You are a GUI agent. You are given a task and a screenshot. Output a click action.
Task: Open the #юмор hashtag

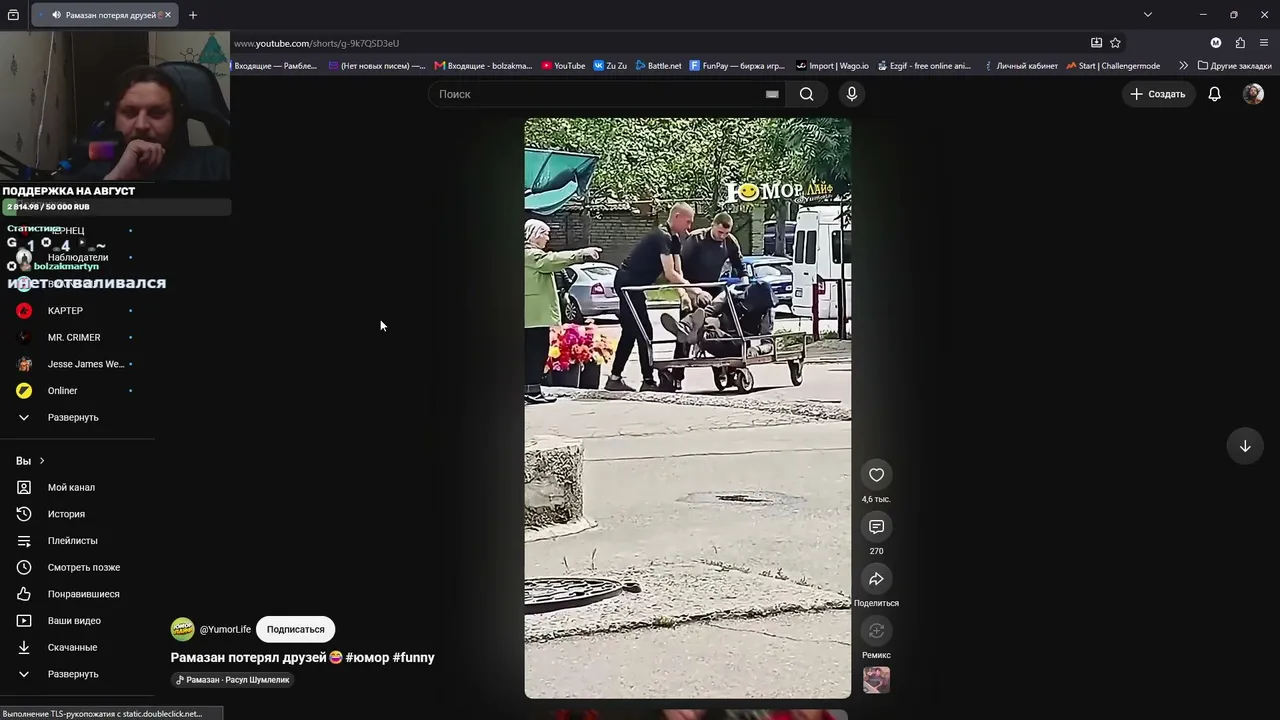(x=367, y=657)
